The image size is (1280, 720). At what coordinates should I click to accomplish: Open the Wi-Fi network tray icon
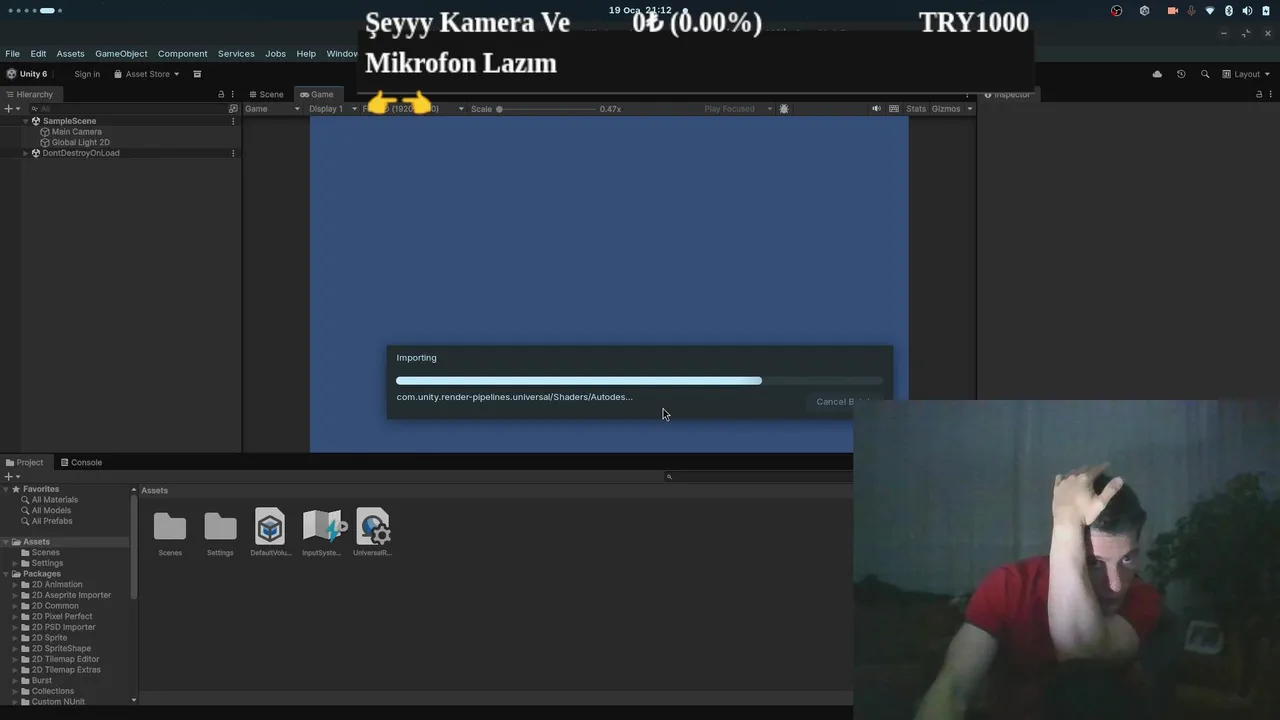click(1210, 11)
